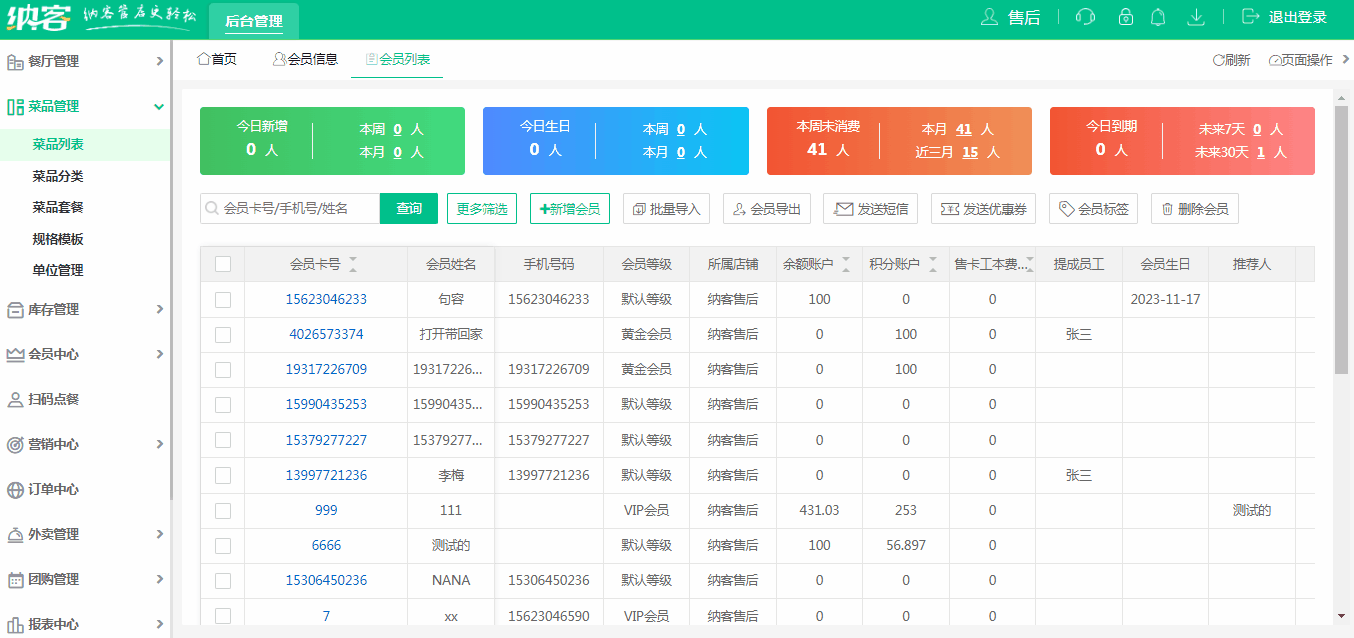
Task: Click the download icon in the header
Action: [x=1195, y=17]
